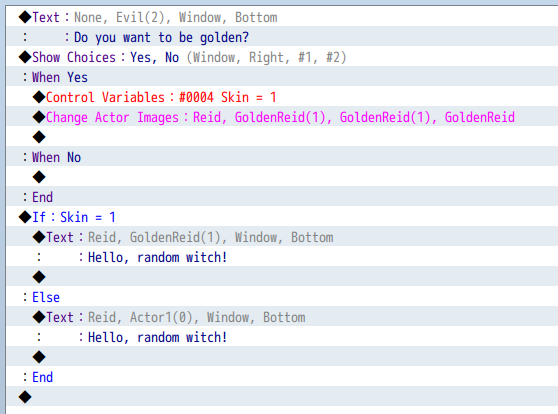Select the If: Skin = 1 conditional
Screen dimensions: 558x414
[282, 217]
